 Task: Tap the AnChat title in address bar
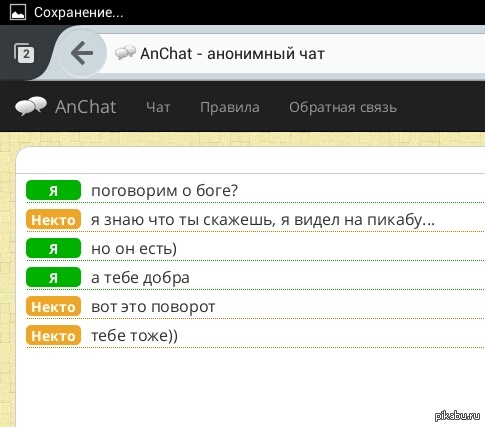click(232, 53)
